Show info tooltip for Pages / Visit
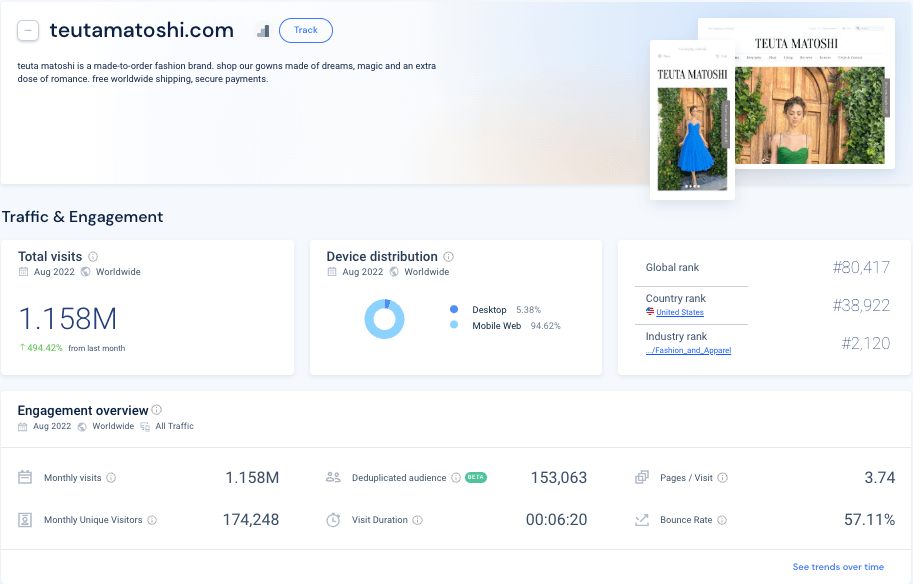The image size is (913, 584). pos(723,477)
